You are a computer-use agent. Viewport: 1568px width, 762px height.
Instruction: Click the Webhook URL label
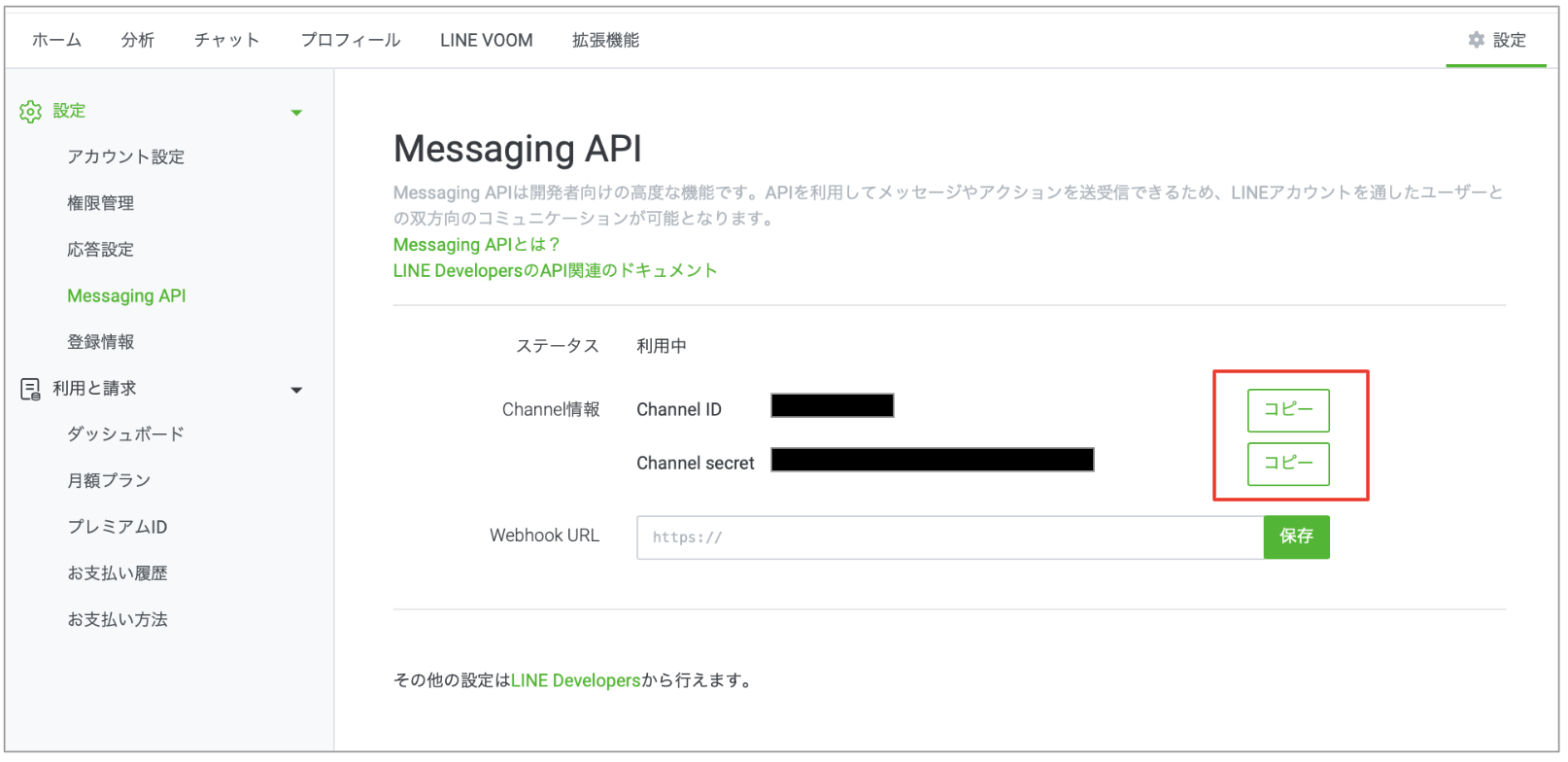coord(545,536)
